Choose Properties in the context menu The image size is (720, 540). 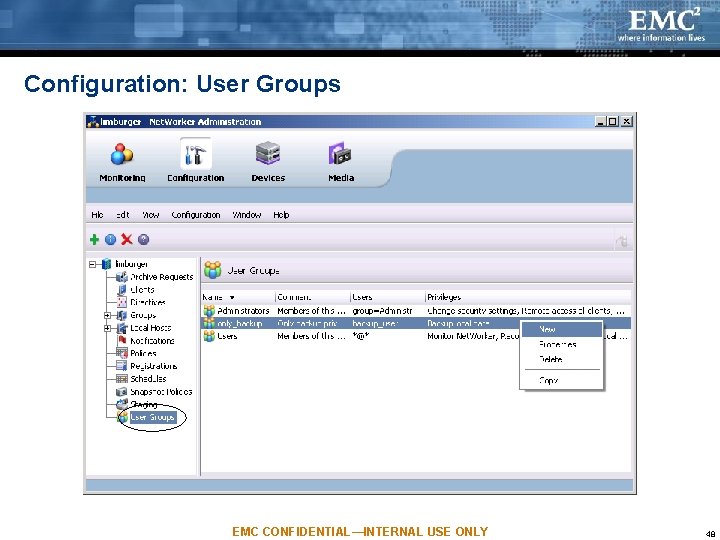pos(561,344)
